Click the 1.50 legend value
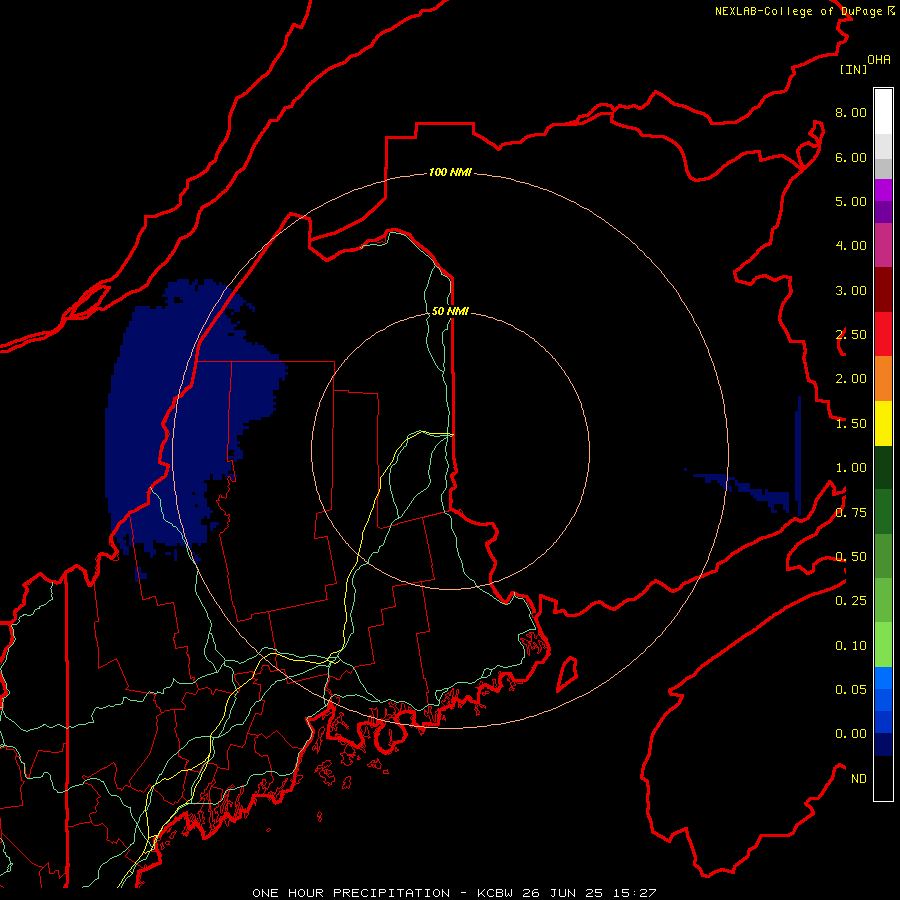Image resolution: width=900 pixels, height=900 pixels. coord(851,424)
